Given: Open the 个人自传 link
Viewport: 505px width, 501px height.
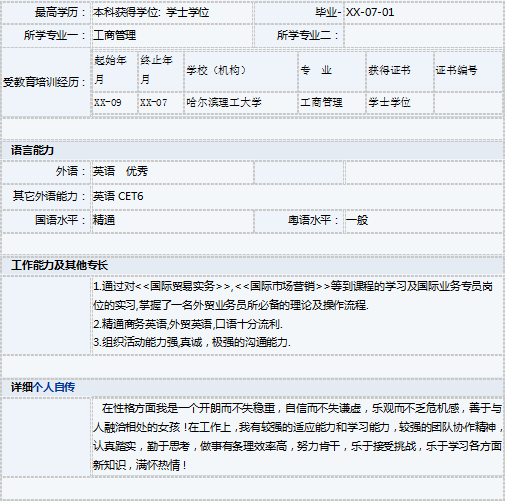Looking at the screenshot, I should coord(54,387).
